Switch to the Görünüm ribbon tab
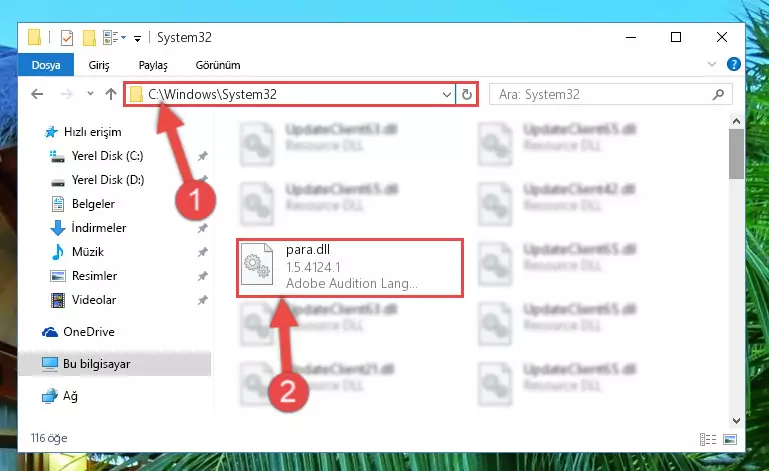This screenshot has height=471, width=769. 218,65
